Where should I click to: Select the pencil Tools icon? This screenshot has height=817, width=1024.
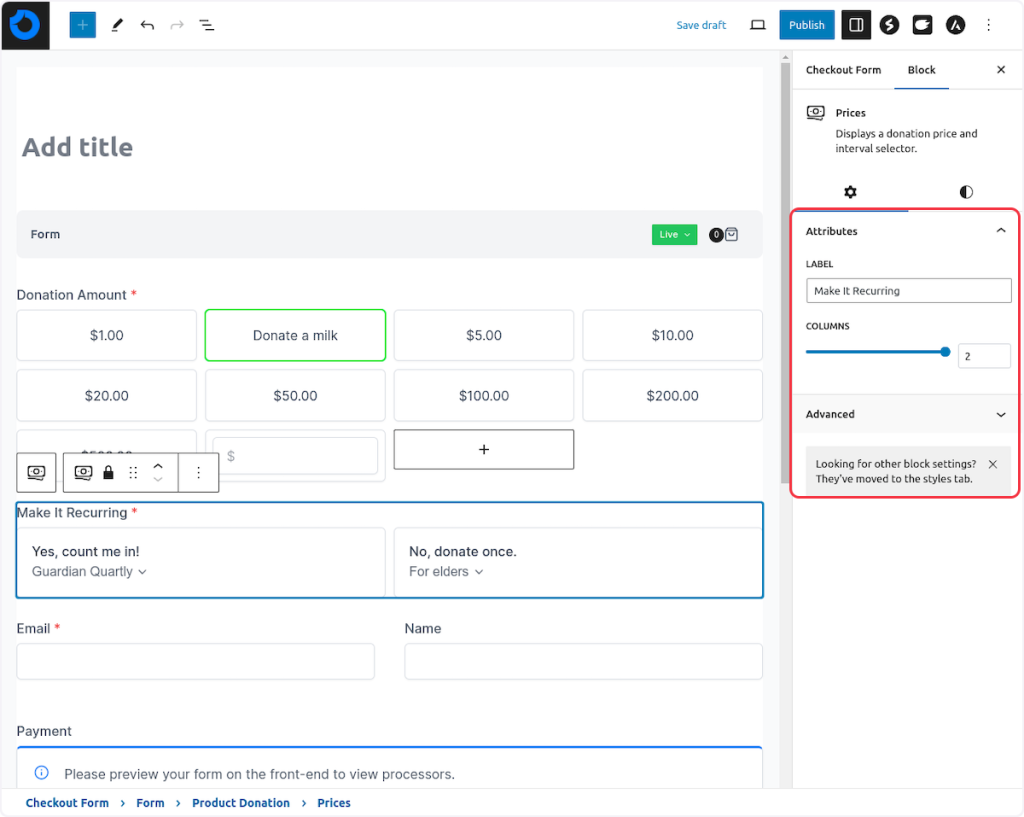coord(117,25)
